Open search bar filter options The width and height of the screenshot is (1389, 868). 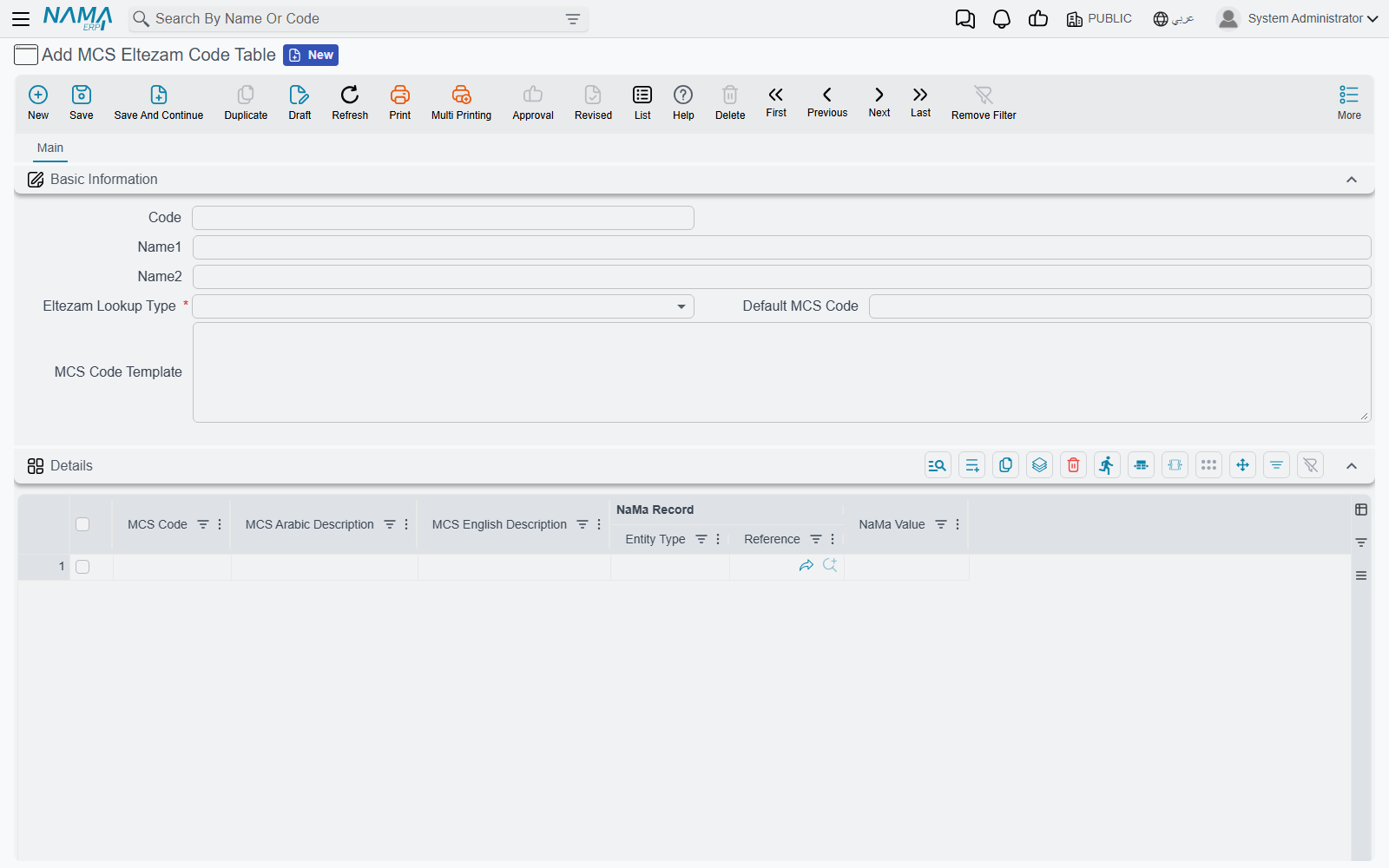[x=573, y=19]
